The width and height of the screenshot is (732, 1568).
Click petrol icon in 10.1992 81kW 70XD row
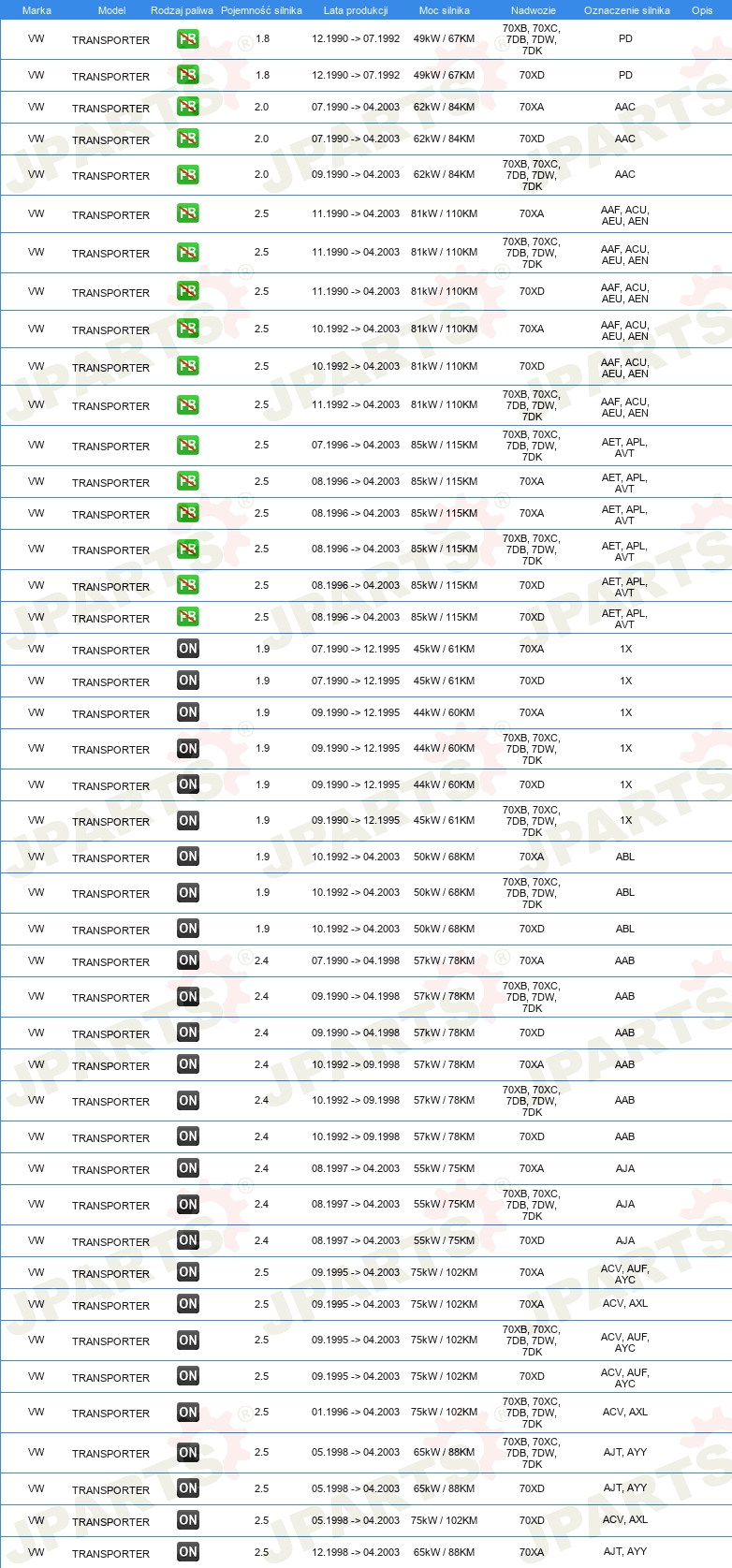[188, 367]
